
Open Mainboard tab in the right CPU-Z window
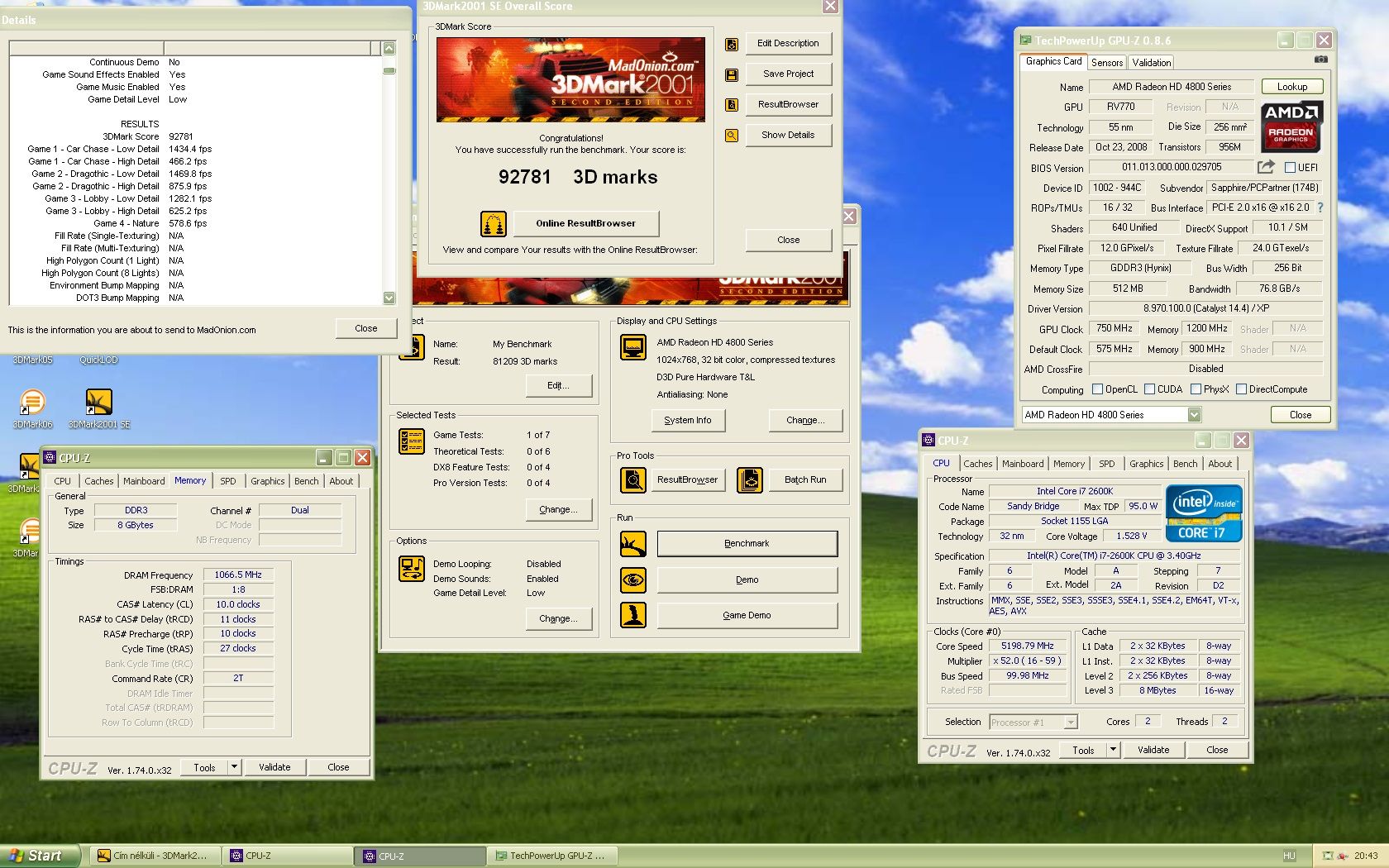click(x=1023, y=464)
